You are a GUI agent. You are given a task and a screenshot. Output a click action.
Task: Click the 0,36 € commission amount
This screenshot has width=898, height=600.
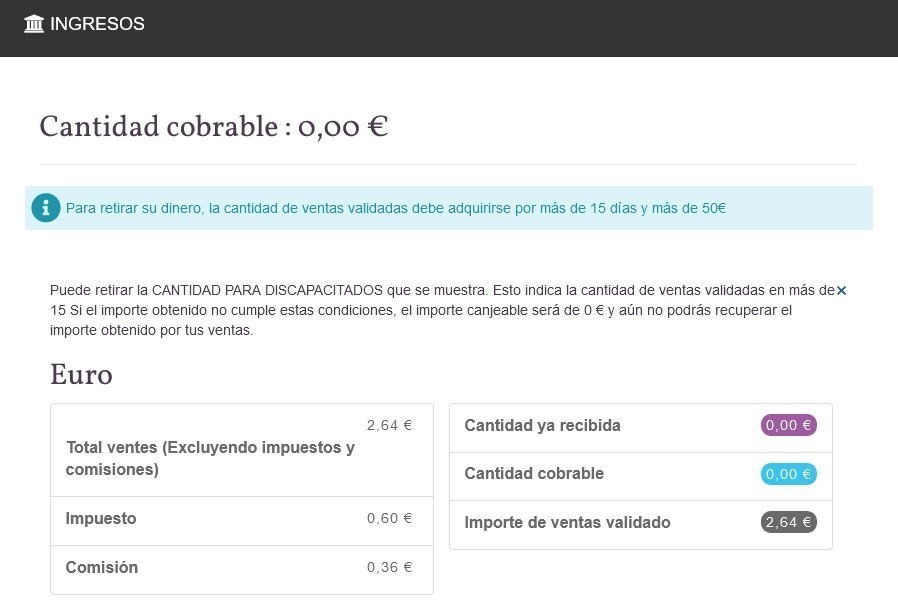pyautogui.click(x=389, y=567)
